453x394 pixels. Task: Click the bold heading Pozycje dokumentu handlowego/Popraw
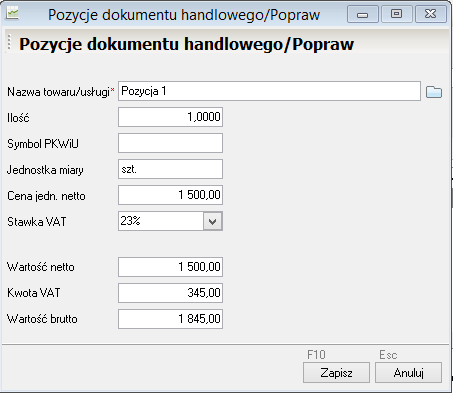(186, 44)
